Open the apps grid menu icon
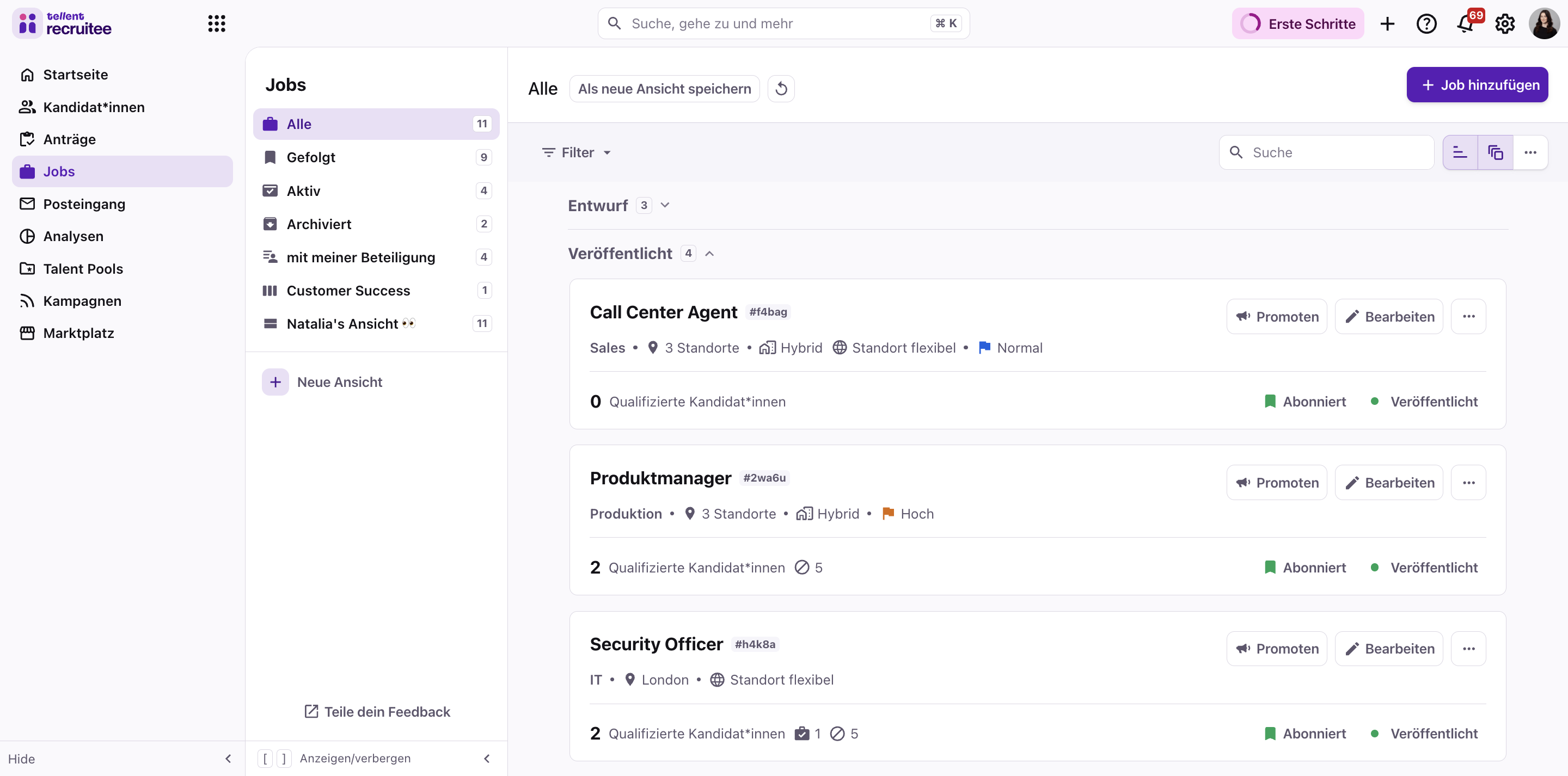 [216, 24]
